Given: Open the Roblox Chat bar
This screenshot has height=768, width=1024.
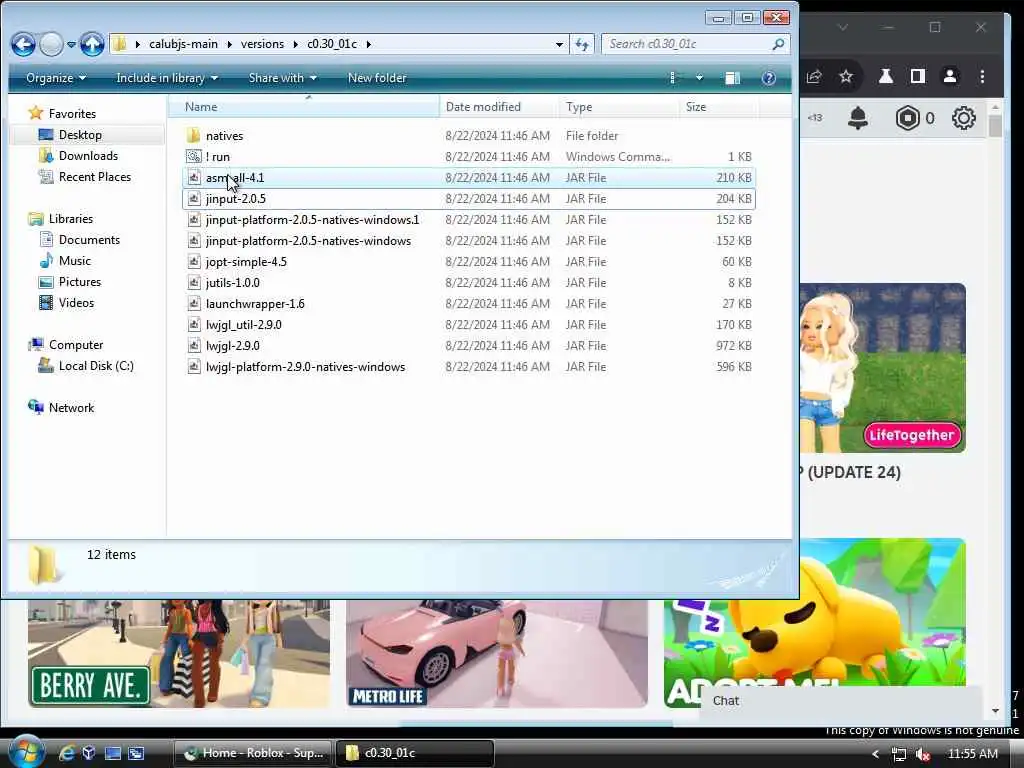Looking at the screenshot, I should click(840, 701).
